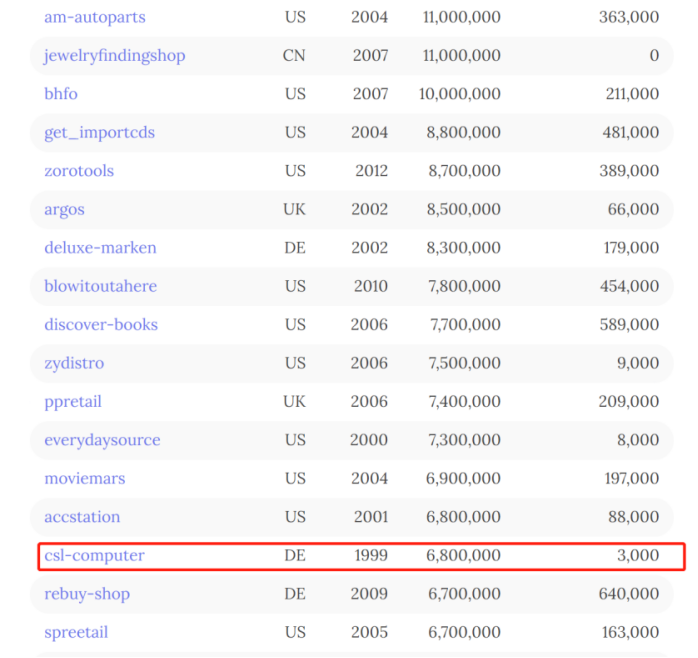Open the bhfo seller page
The width and height of the screenshot is (698, 658).
coord(60,94)
